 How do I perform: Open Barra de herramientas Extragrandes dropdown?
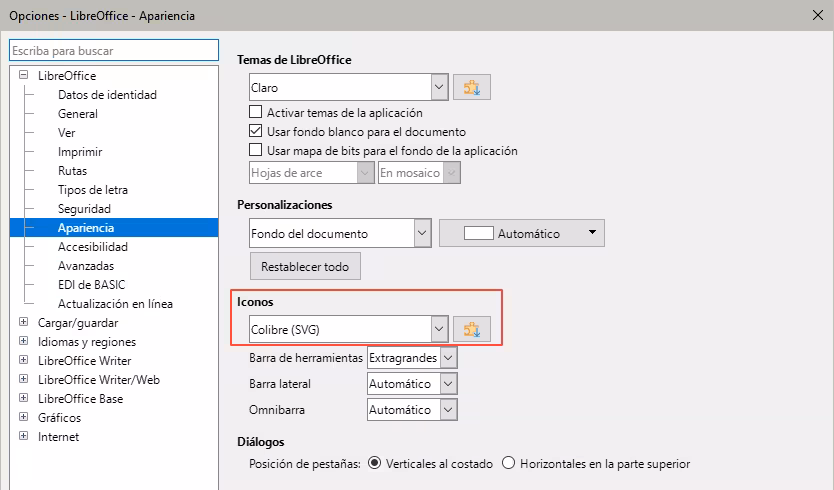[448, 358]
